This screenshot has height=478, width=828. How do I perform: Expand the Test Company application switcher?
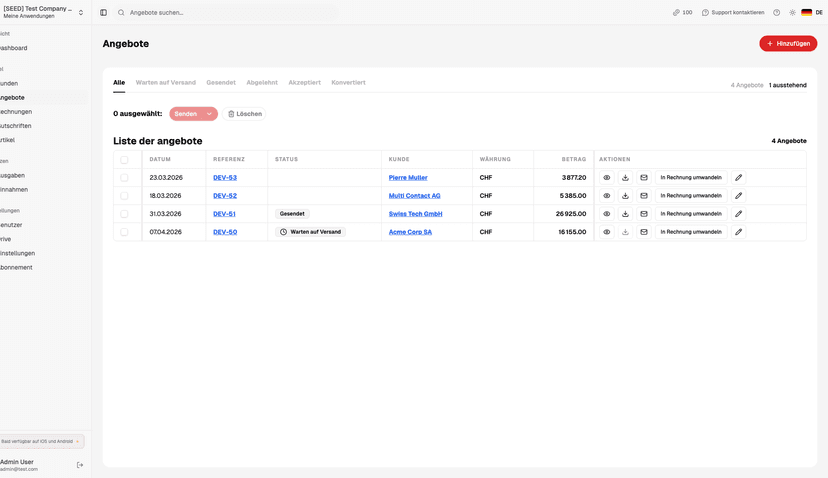click(81, 13)
